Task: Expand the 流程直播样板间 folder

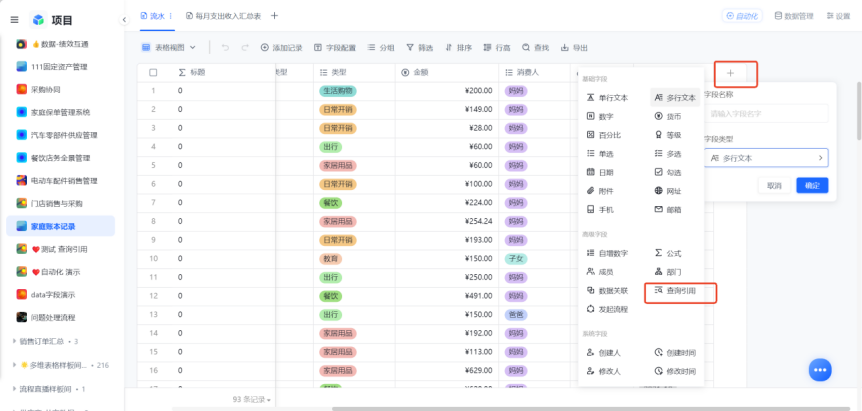Action: [x=15, y=389]
